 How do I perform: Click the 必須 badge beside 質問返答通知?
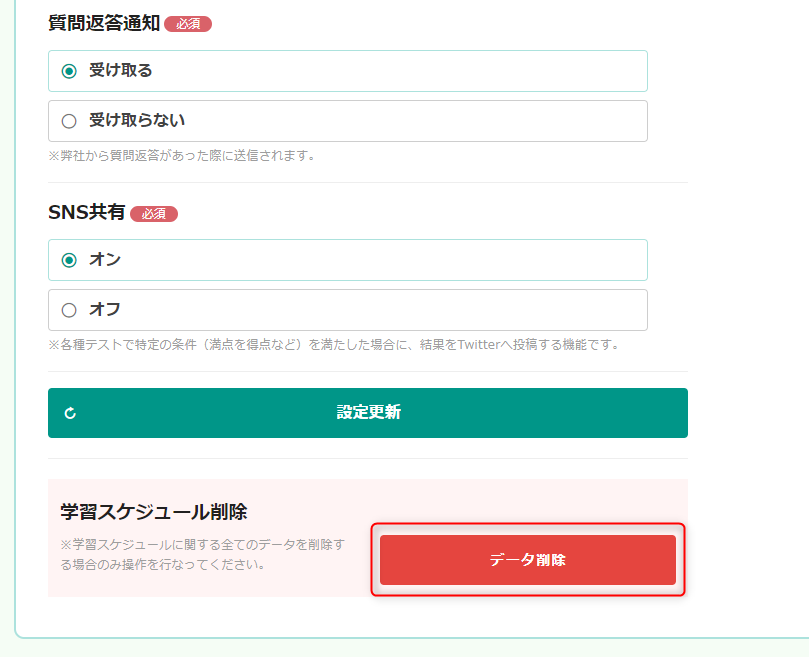(188, 24)
